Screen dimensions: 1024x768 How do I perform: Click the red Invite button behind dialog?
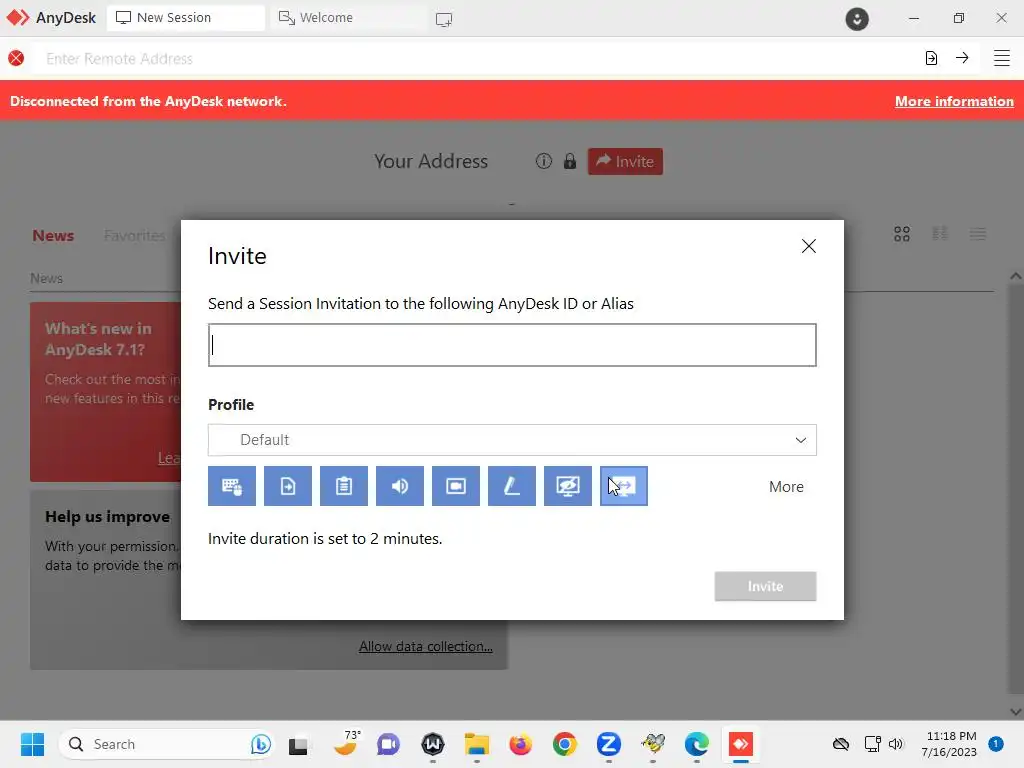click(625, 161)
